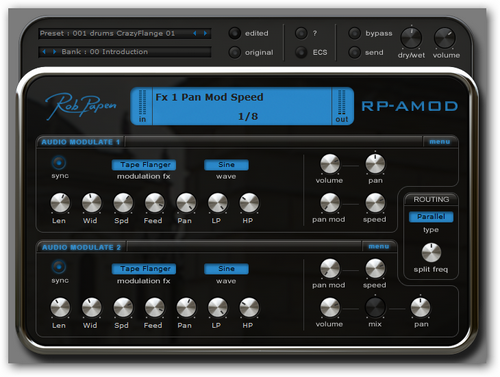The image size is (500, 377).
Task: Click the mix knob in Audio Modulate 2
Action: [375, 307]
